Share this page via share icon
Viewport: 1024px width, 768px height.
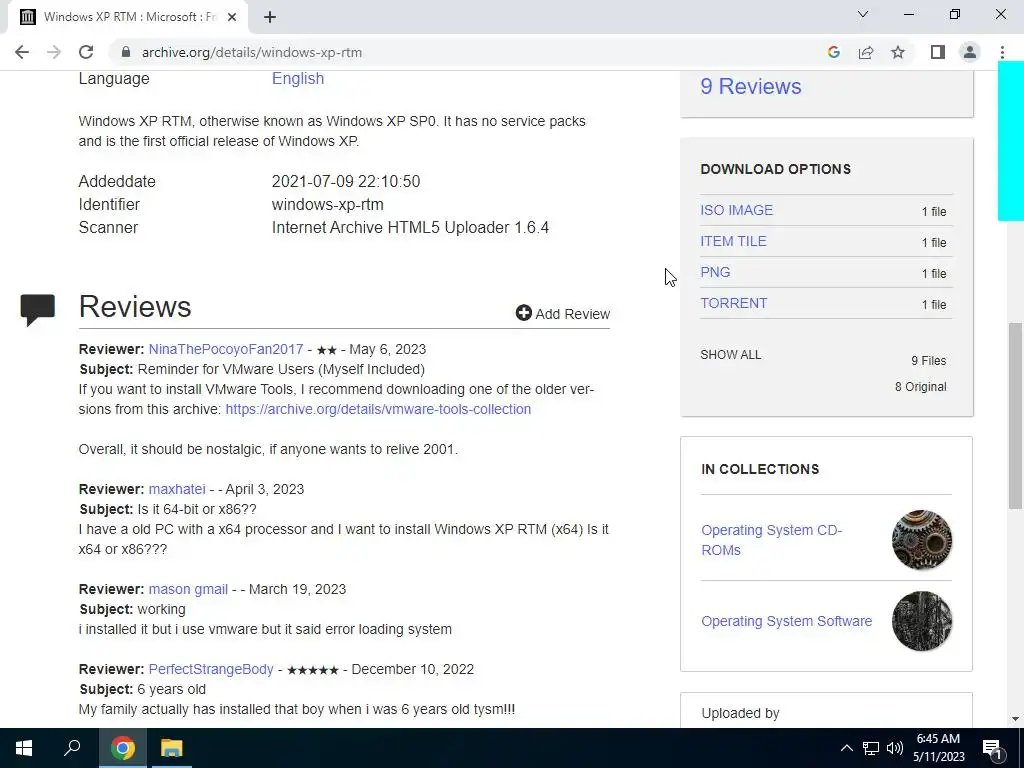point(866,52)
